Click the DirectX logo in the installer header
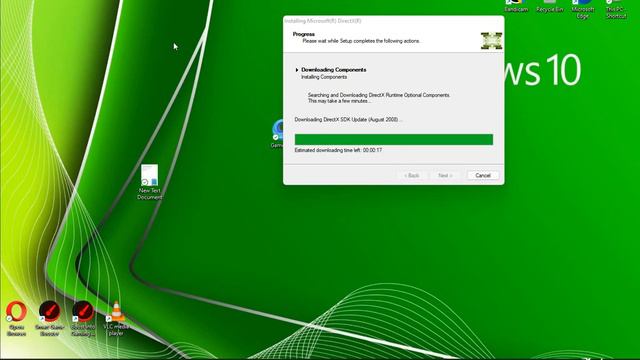 coord(491,41)
